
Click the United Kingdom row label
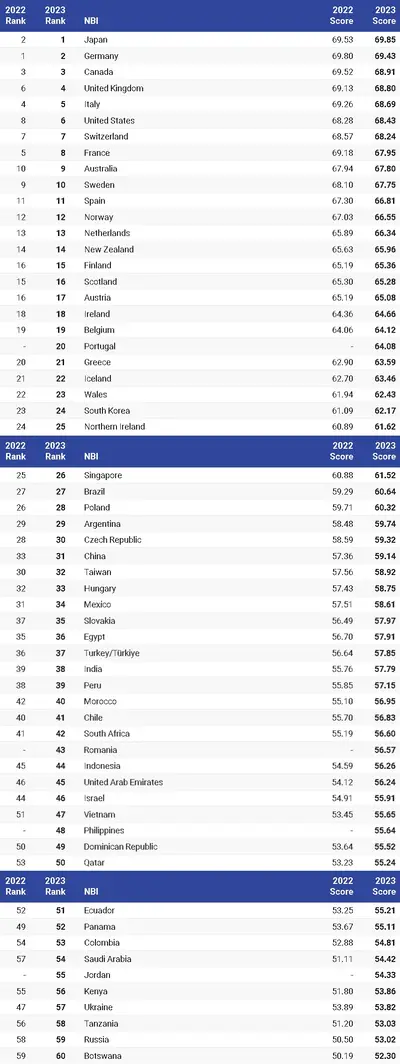[x=113, y=88]
